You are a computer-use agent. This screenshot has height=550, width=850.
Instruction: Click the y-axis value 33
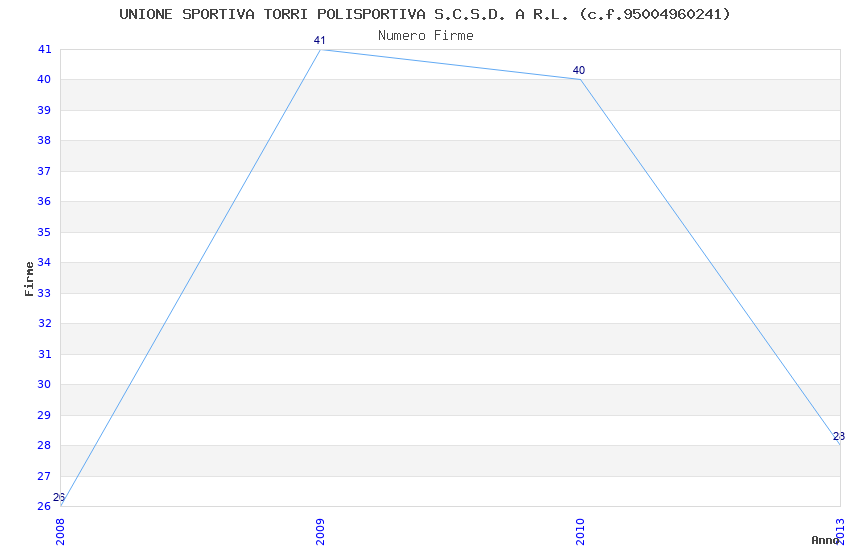coord(44,293)
